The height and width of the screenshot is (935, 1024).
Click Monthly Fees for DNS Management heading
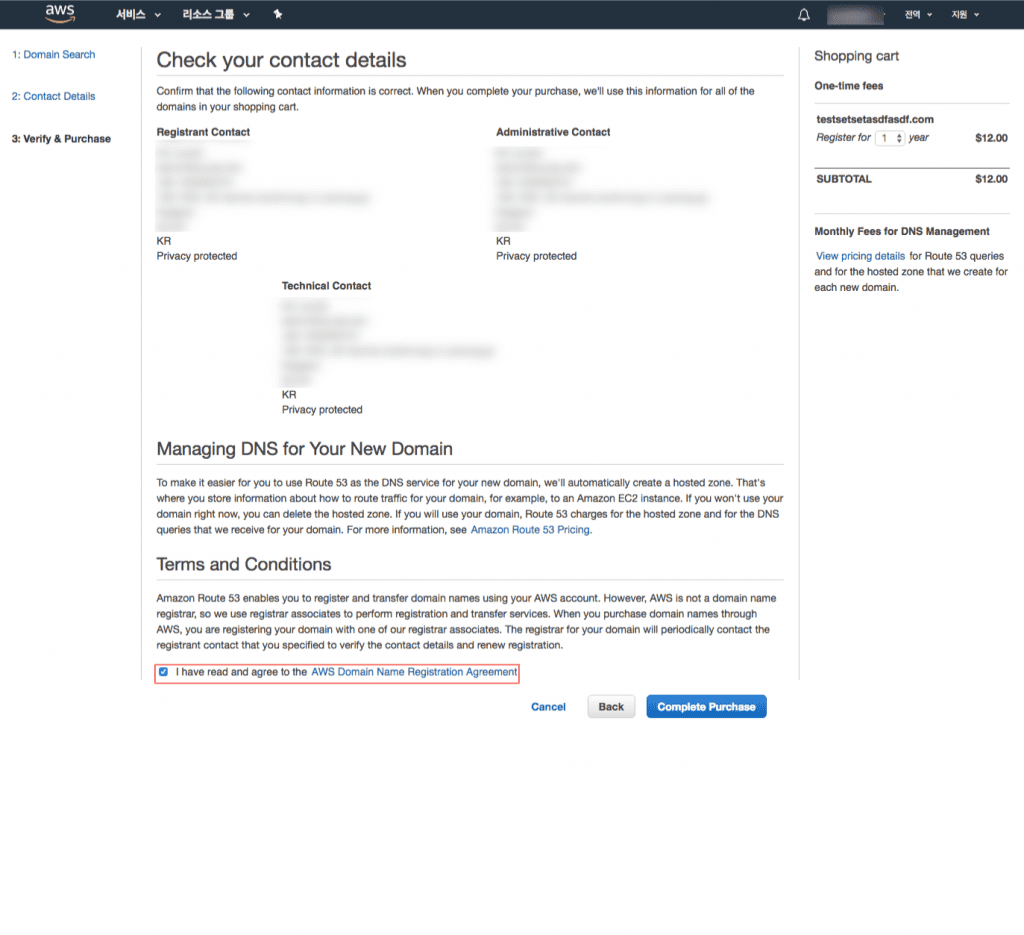click(901, 232)
